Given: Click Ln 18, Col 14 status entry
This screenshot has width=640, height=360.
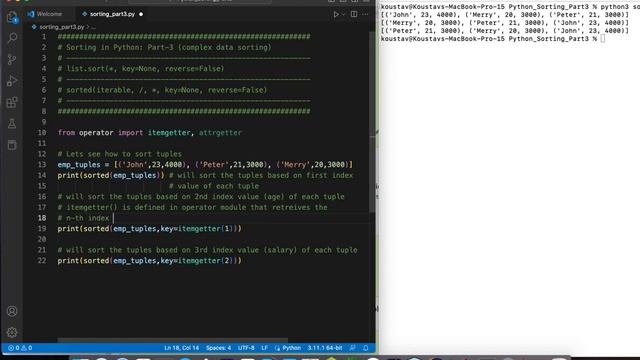Looking at the screenshot, I should coord(182,348).
